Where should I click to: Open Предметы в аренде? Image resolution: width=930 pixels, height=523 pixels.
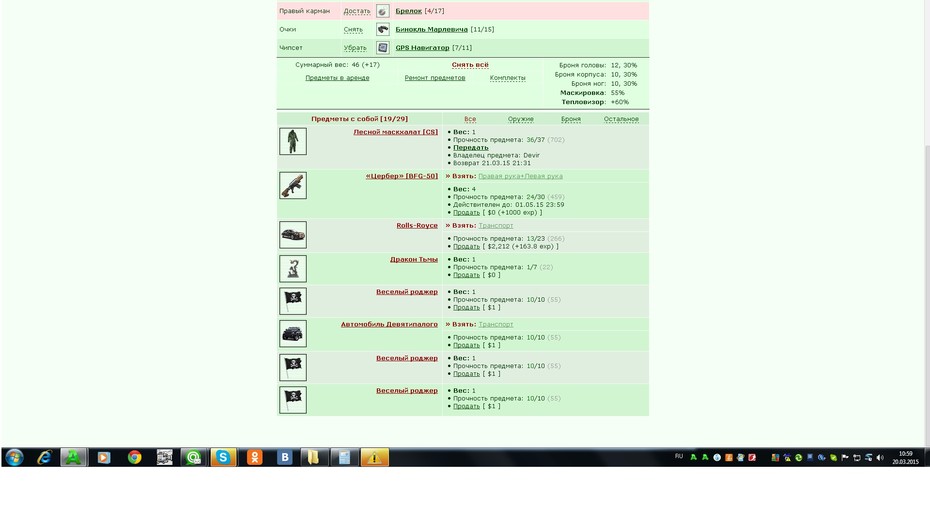337,78
